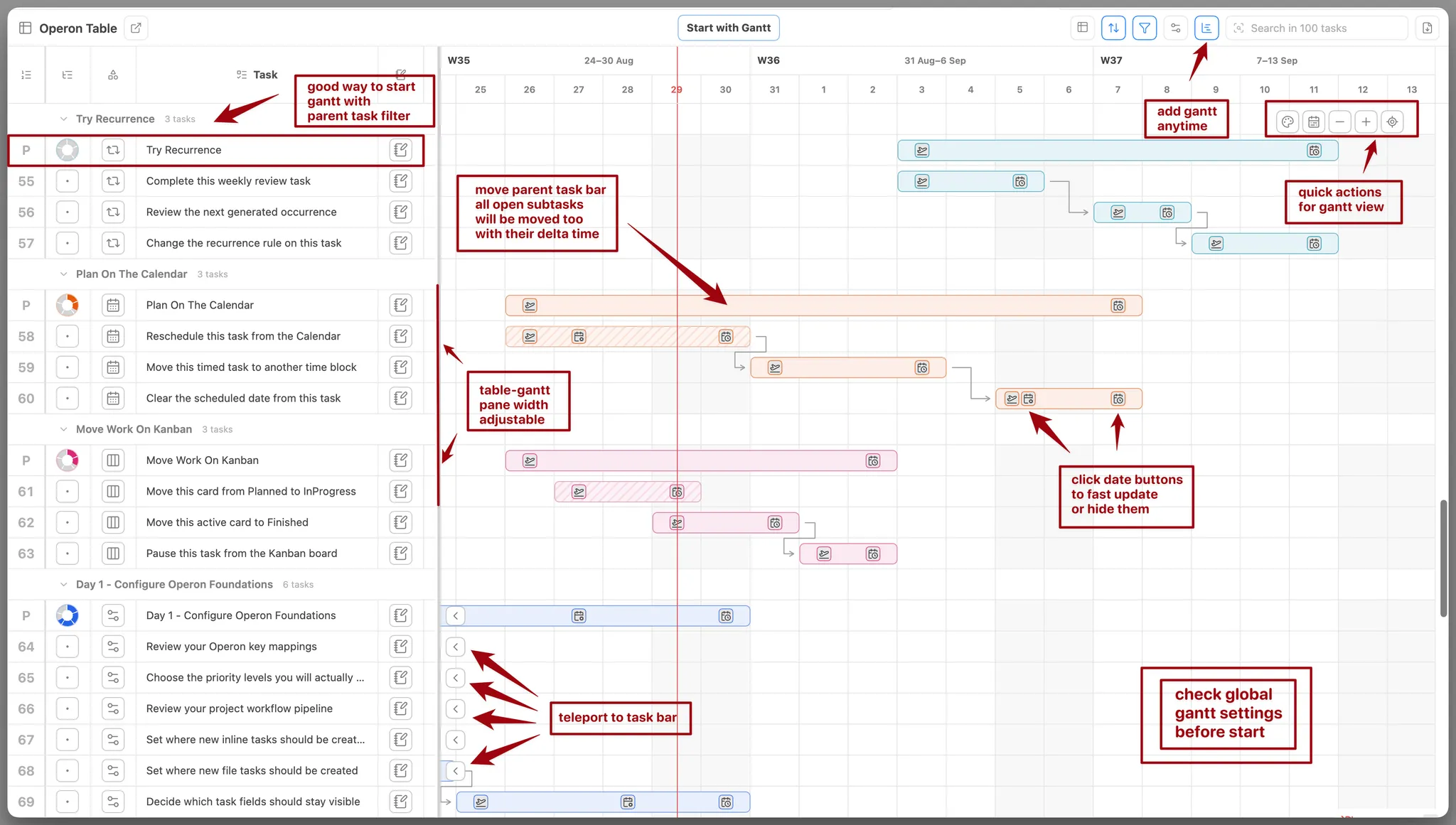Toggle status box of task 55
The height and width of the screenshot is (825, 1456).
tap(68, 181)
